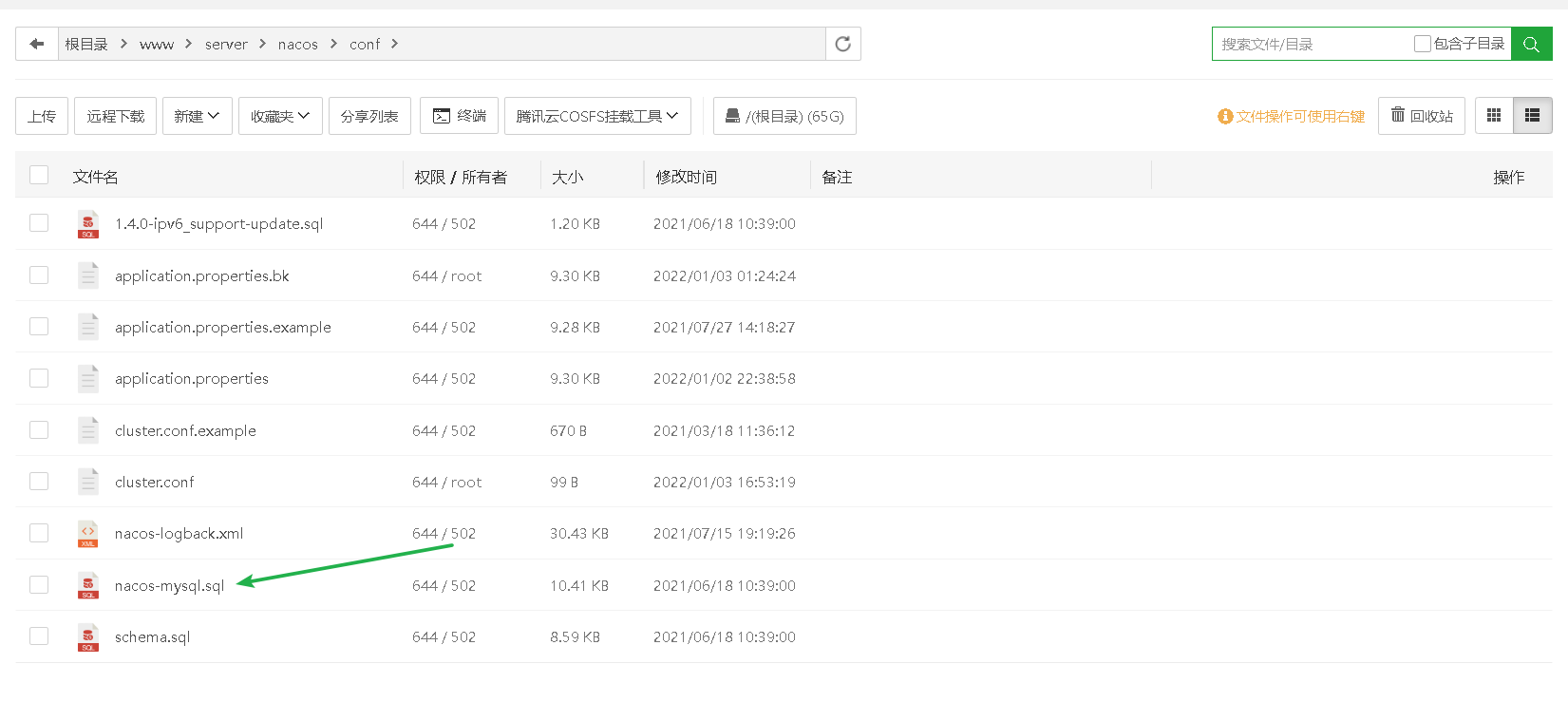This screenshot has height=721, width=1568.
Task: Check the nacos-mysql.sql checkbox
Action: 39,584
